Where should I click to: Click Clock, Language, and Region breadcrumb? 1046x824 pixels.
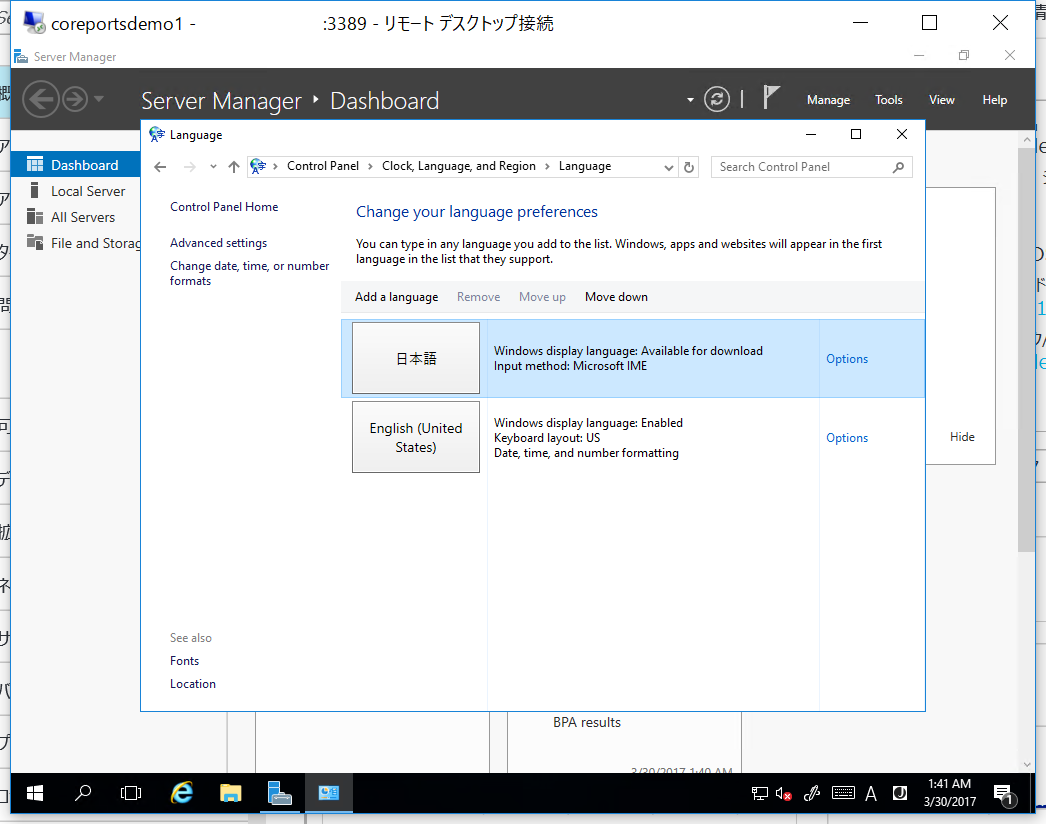(x=458, y=166)
